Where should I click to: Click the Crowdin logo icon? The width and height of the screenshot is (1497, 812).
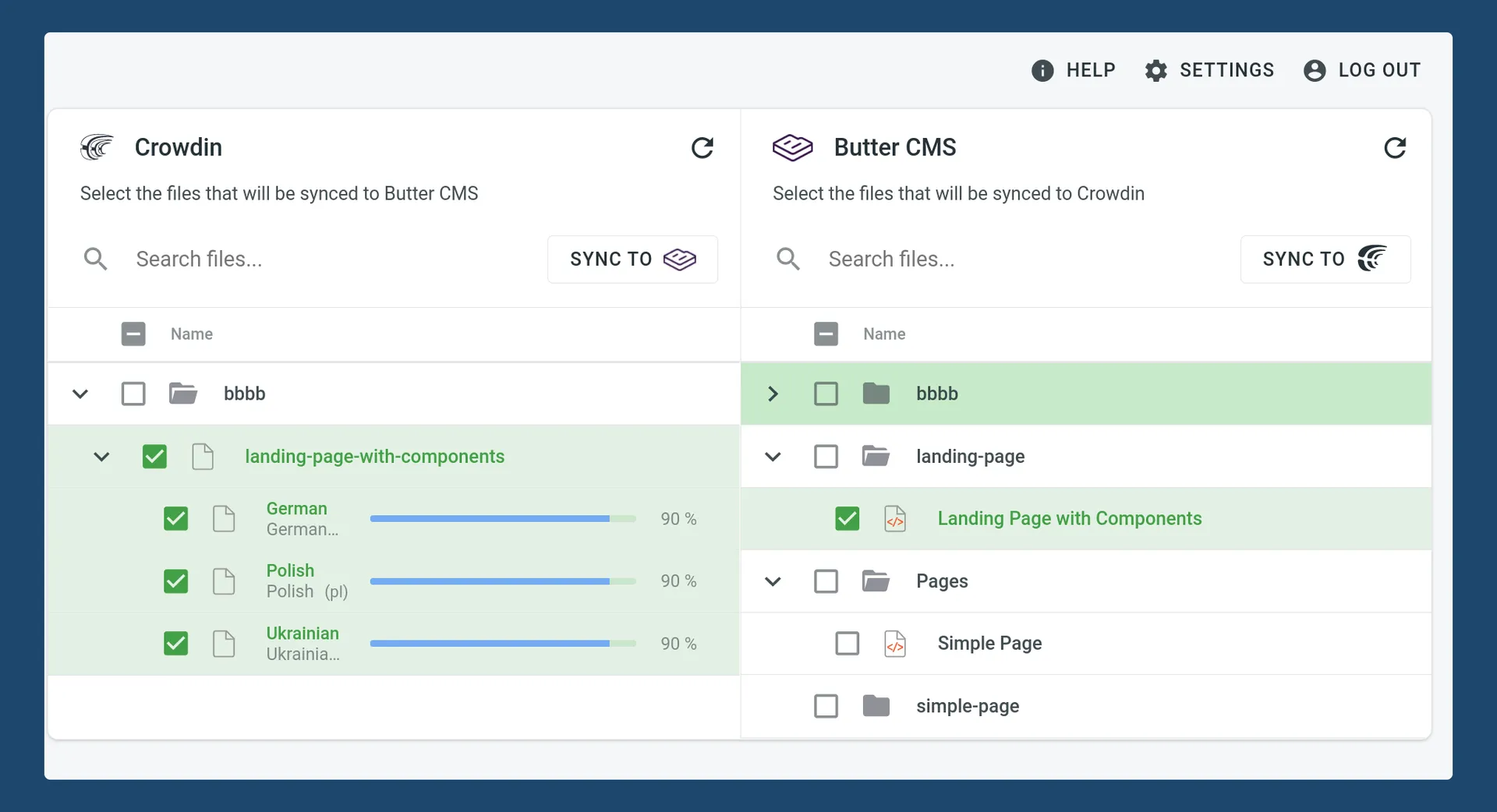click(x=97, y=147)
